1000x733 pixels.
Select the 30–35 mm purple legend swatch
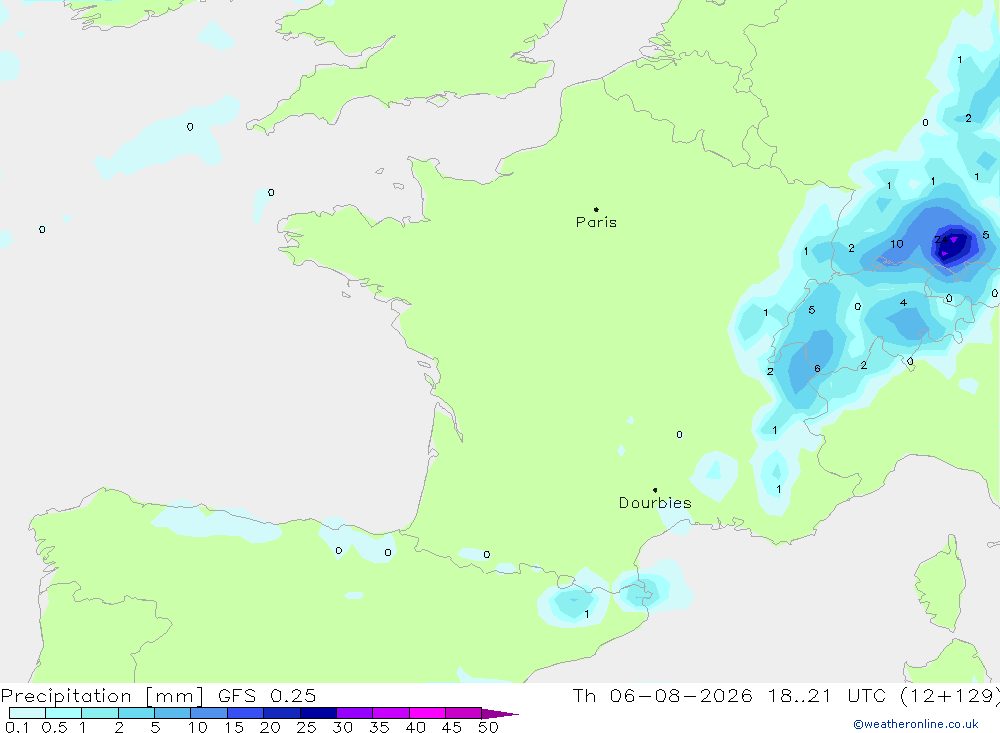[355, 713]
